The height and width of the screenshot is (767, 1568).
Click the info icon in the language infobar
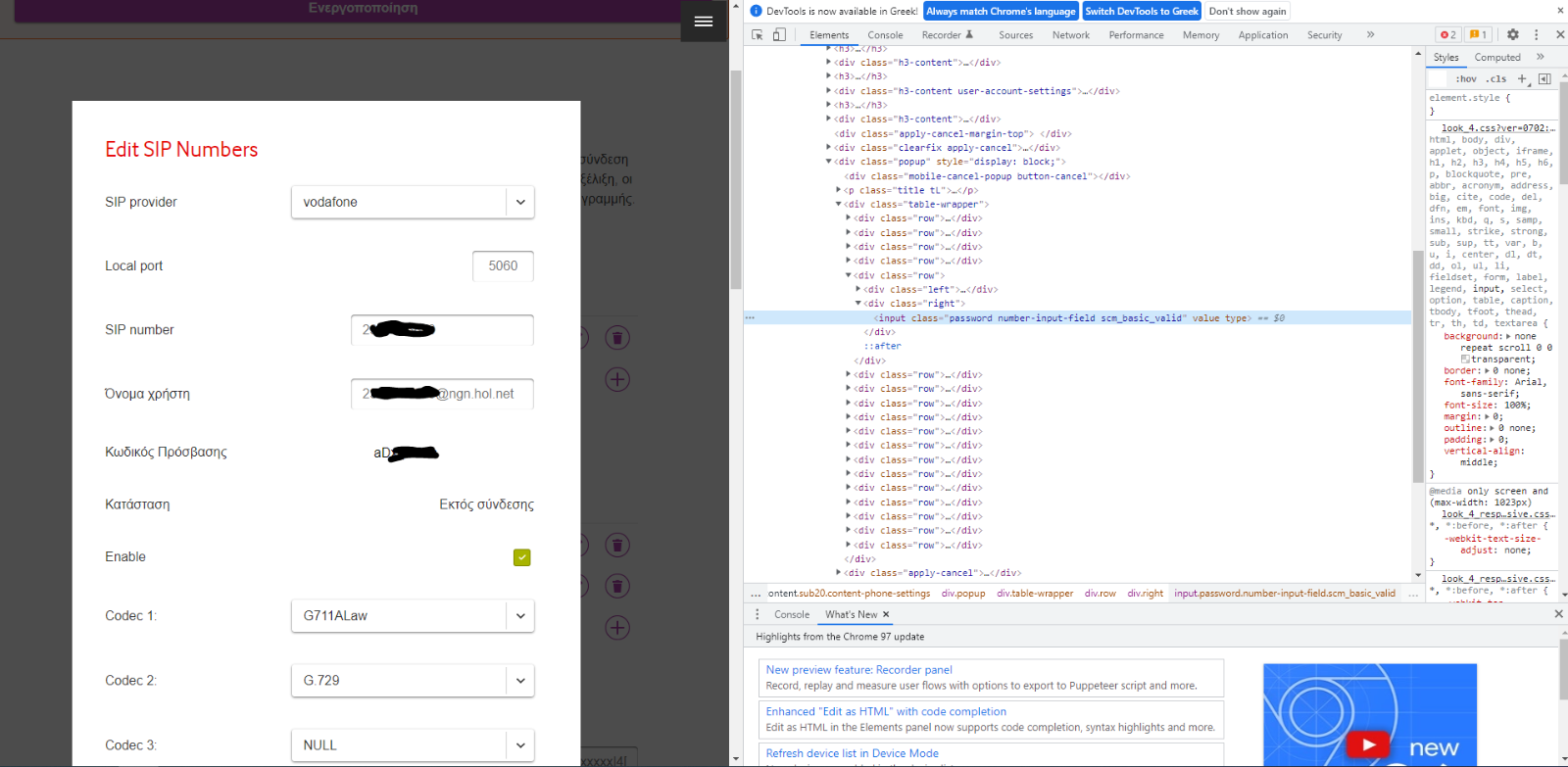[x=756, y=11]
